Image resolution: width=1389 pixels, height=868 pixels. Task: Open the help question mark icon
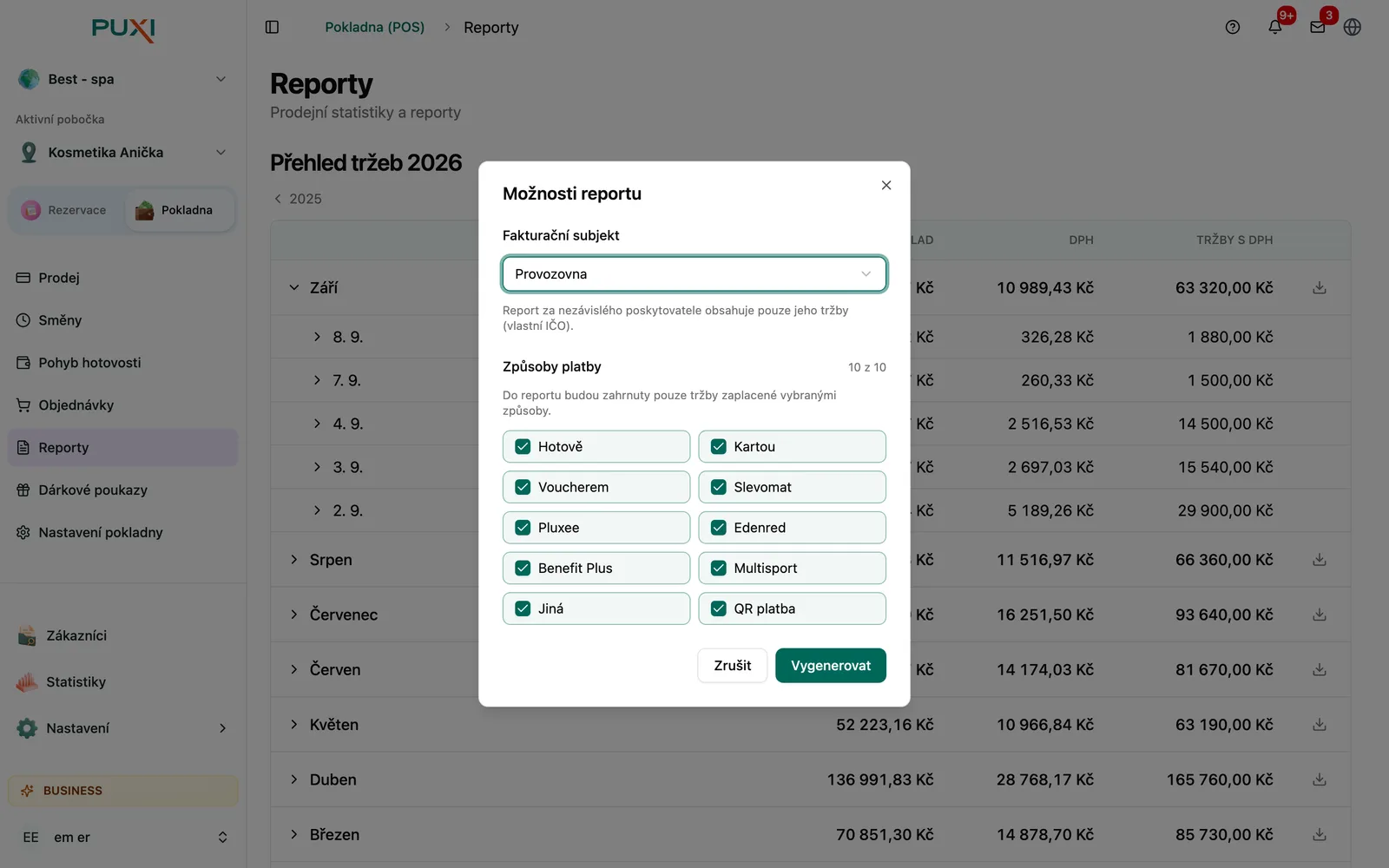(1233, 27)
